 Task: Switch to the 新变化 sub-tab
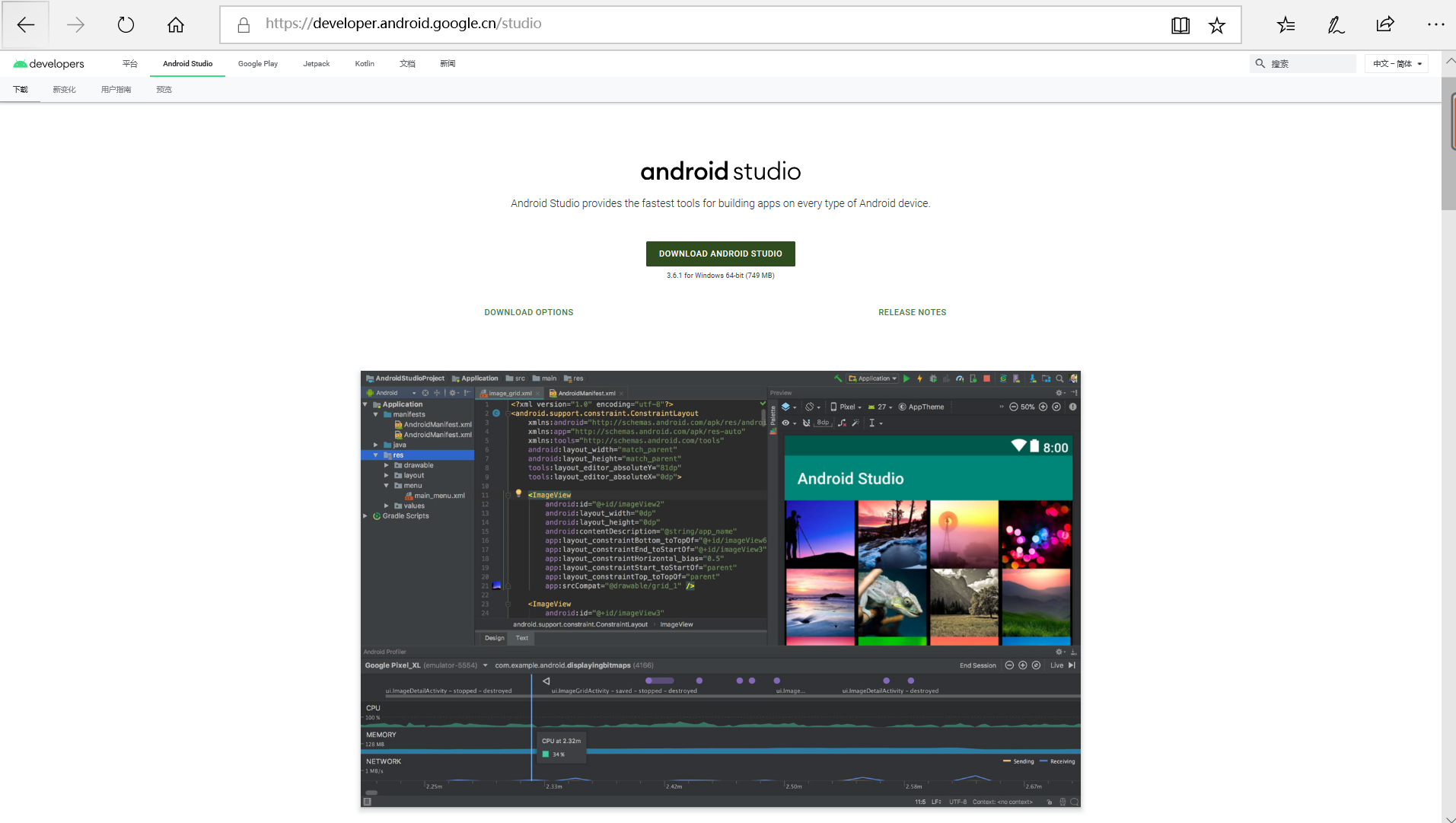(64, 90)
